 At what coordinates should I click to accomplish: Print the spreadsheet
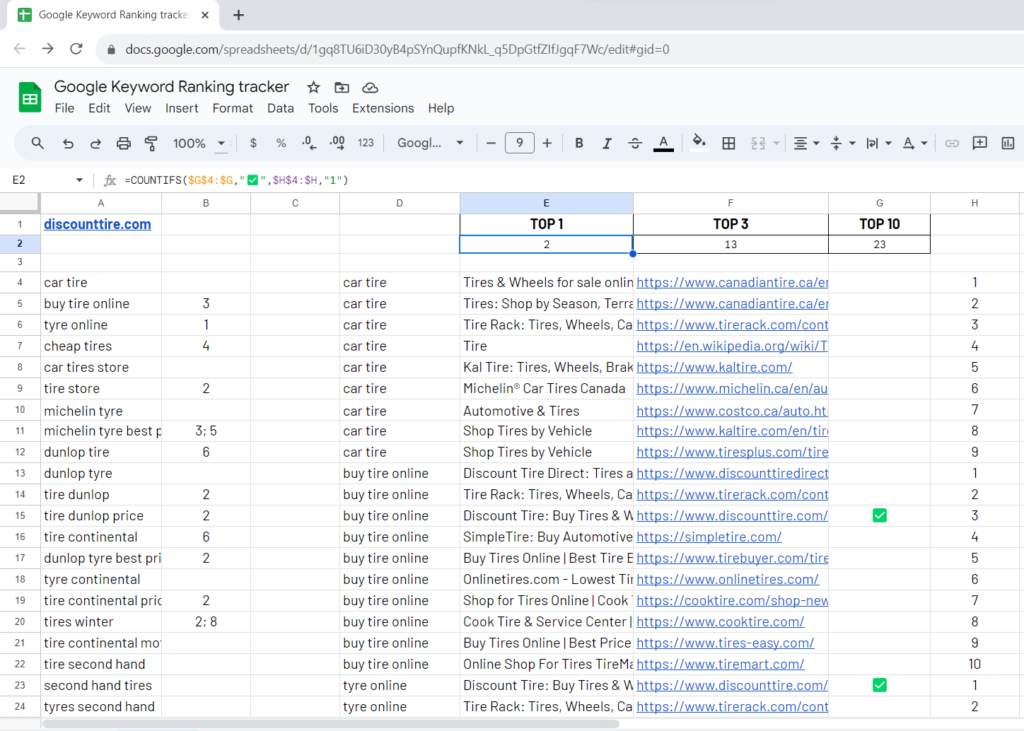coord(123,143)
